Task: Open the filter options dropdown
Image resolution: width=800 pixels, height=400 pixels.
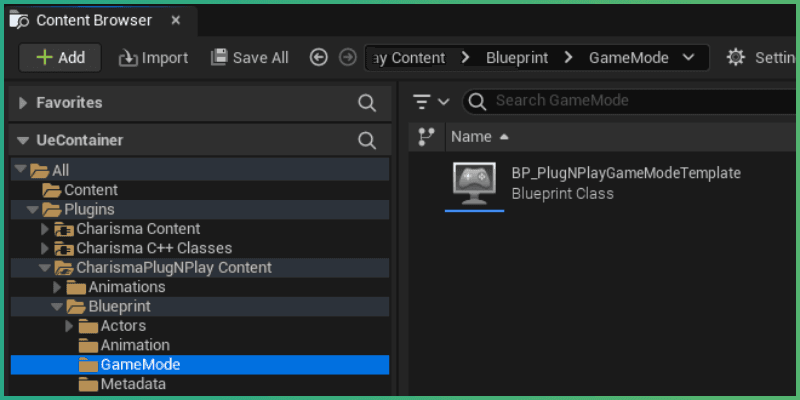Action: coord(431,102)
